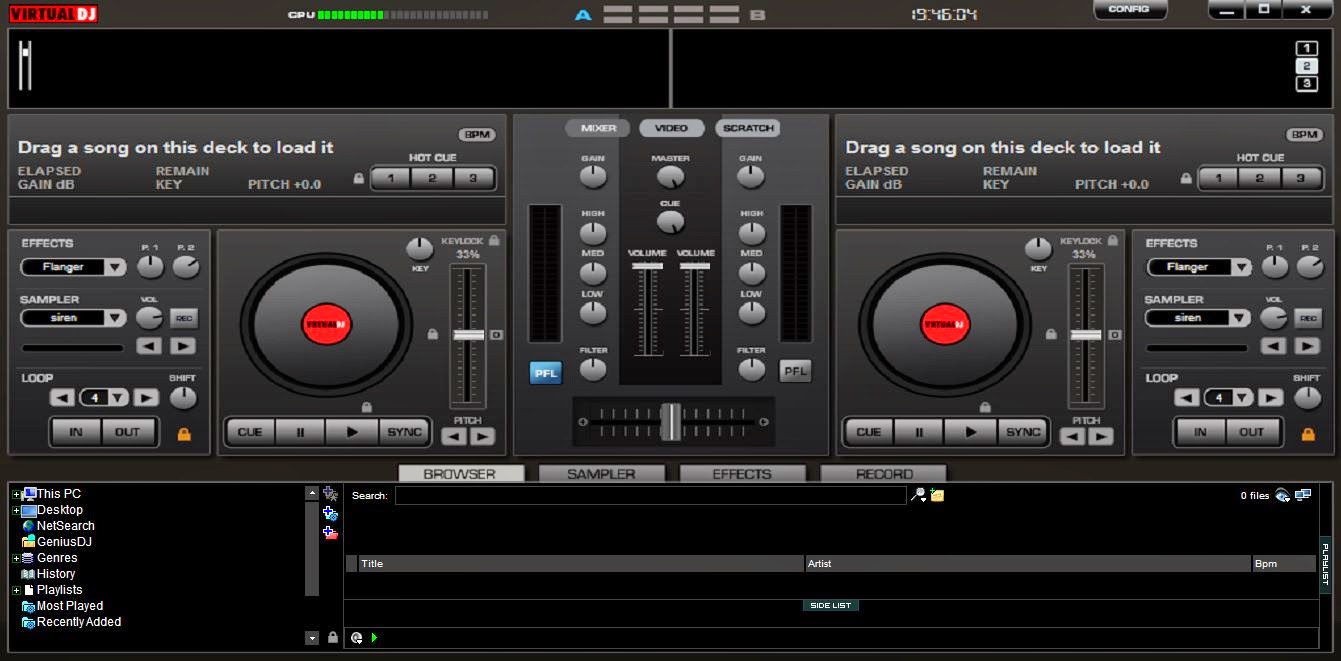Open right deck Flanger effect dropdown
The height and width of the screenshot is (661, 1341).
tap(1241, 268)
